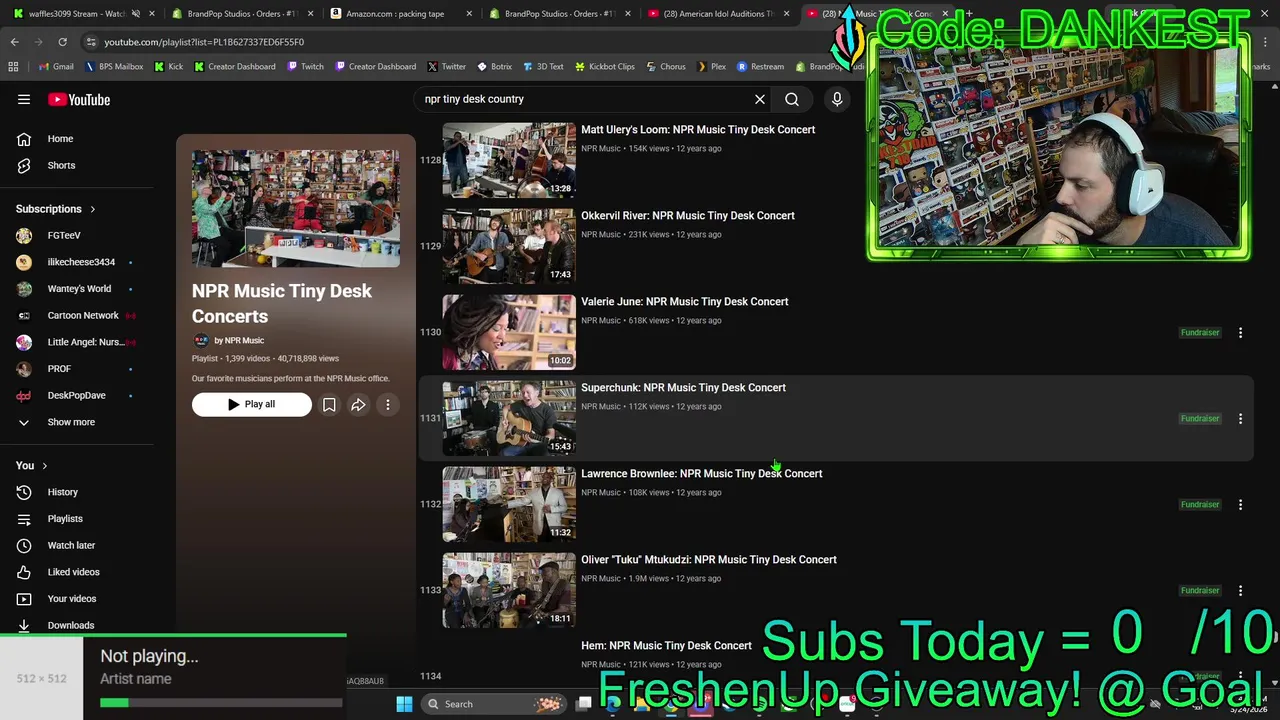
Task: Open the Kickbot Clips bookmark
Action: click(x=604, y=66)
